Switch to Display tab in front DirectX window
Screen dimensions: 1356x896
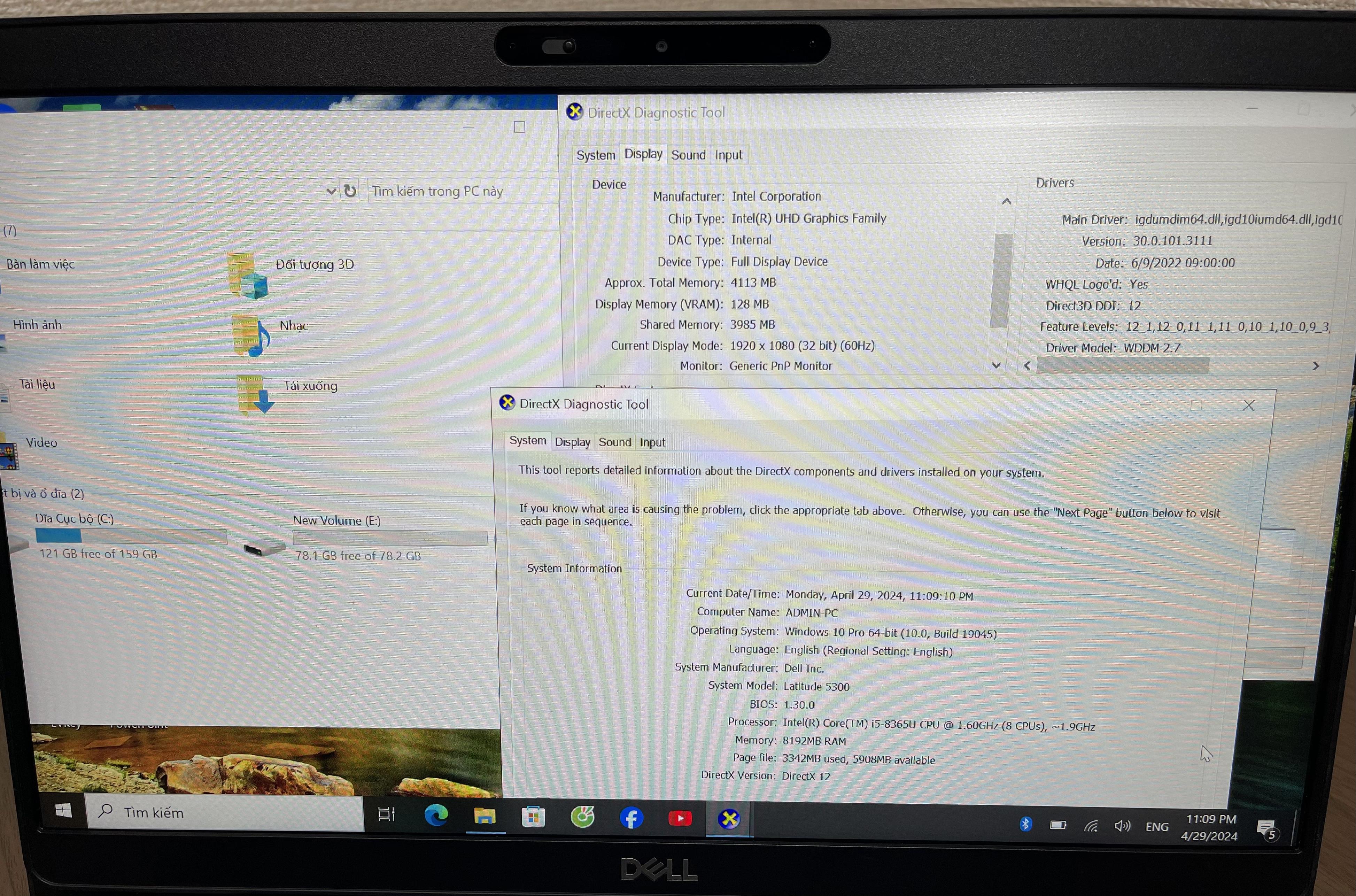[x=572, y=442]
